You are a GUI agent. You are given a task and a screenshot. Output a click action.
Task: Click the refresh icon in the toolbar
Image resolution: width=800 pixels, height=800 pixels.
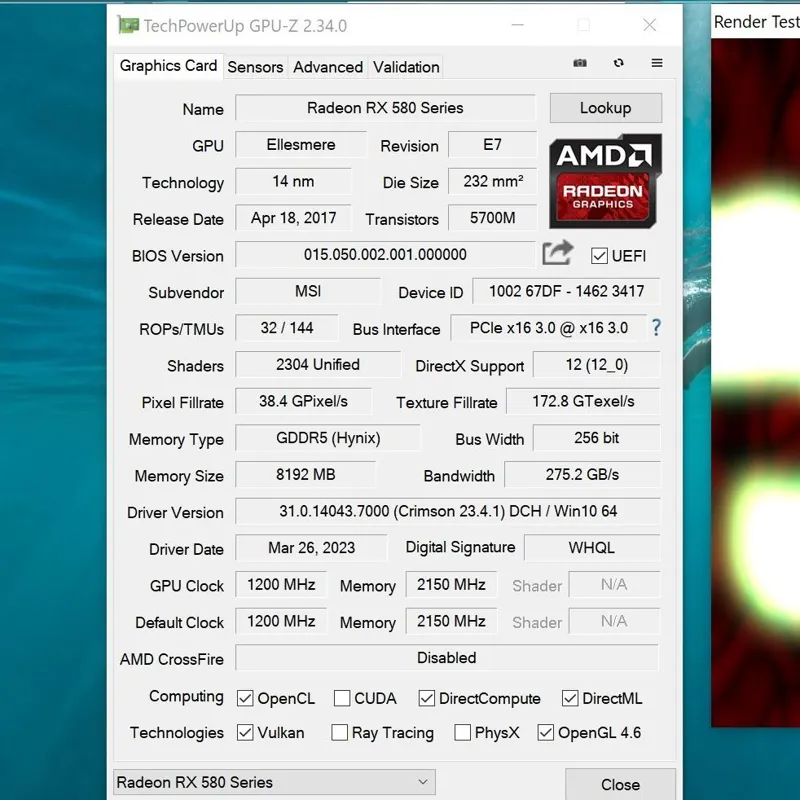[619, 63]
